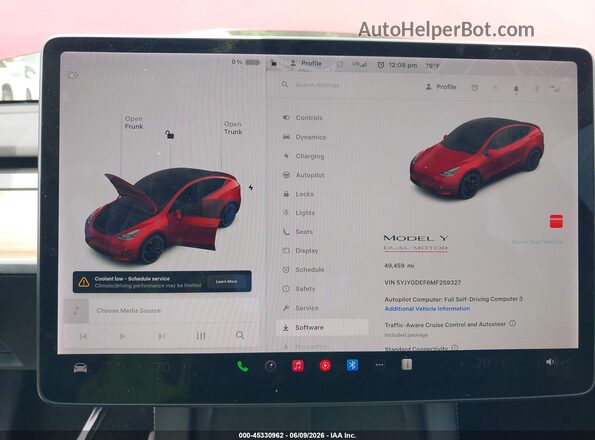Viewport: 595px width, 440px height.
Task: Open the Autopilot settings menu
Action: point(304,175)
